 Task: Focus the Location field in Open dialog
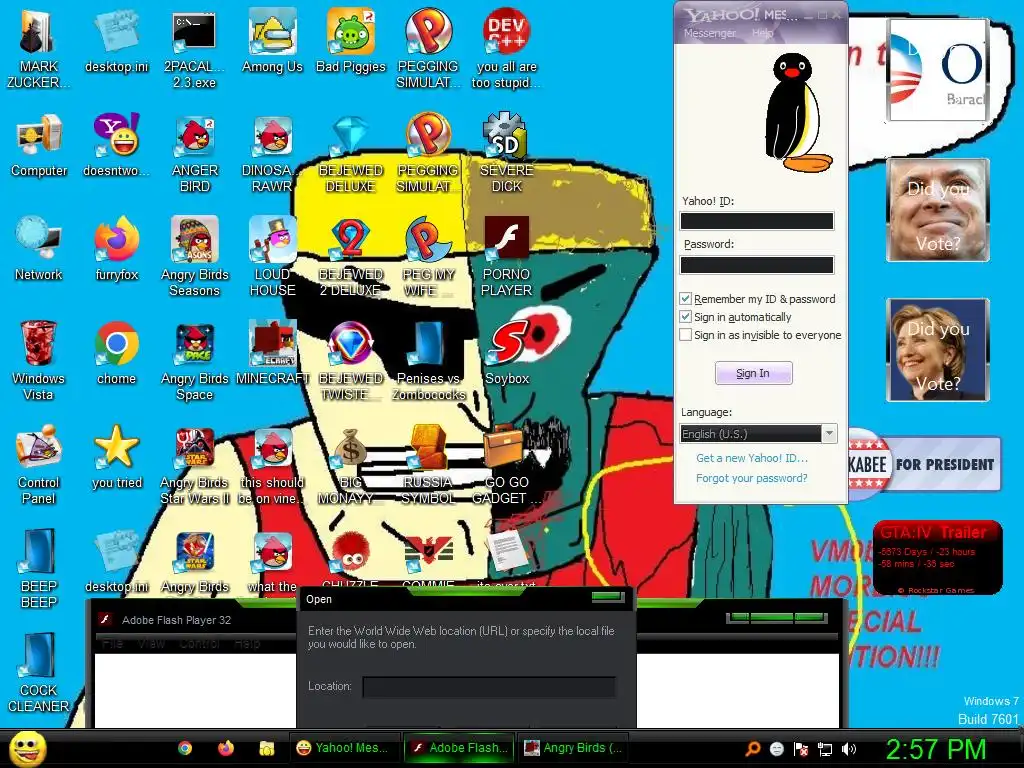pyautogui.click(x=488, y=686)
